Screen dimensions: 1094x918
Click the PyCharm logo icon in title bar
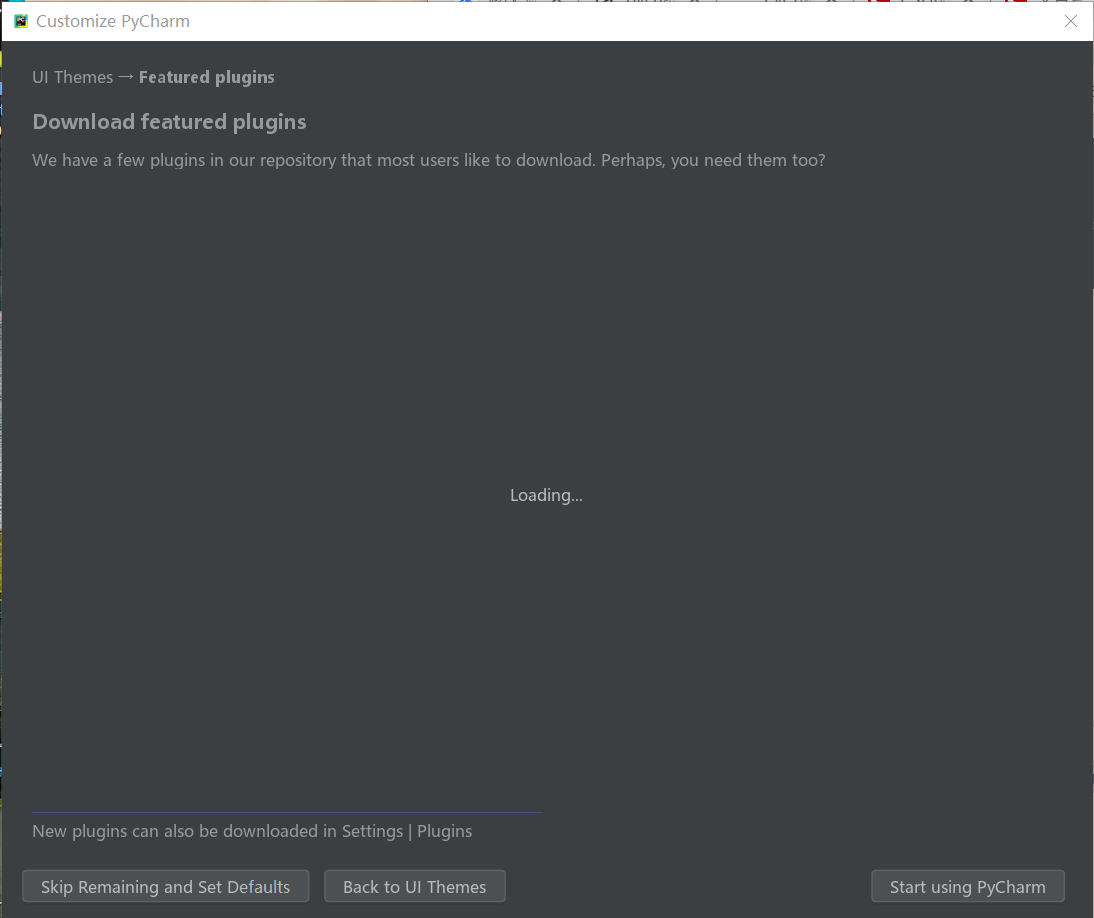(x=21, y=21)
